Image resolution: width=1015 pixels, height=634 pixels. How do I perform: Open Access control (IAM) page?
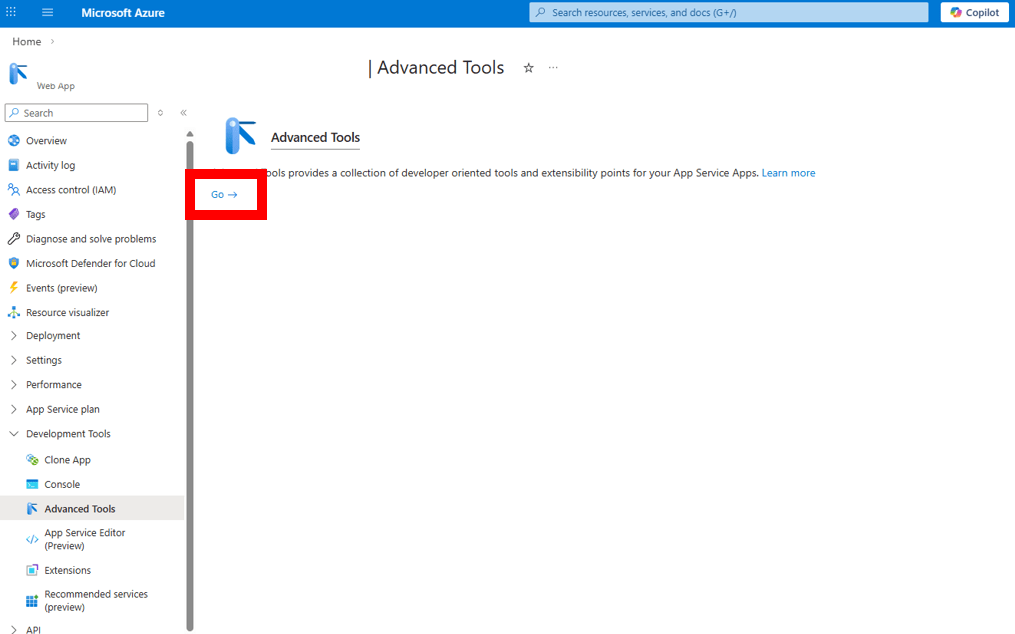(70, 190)
